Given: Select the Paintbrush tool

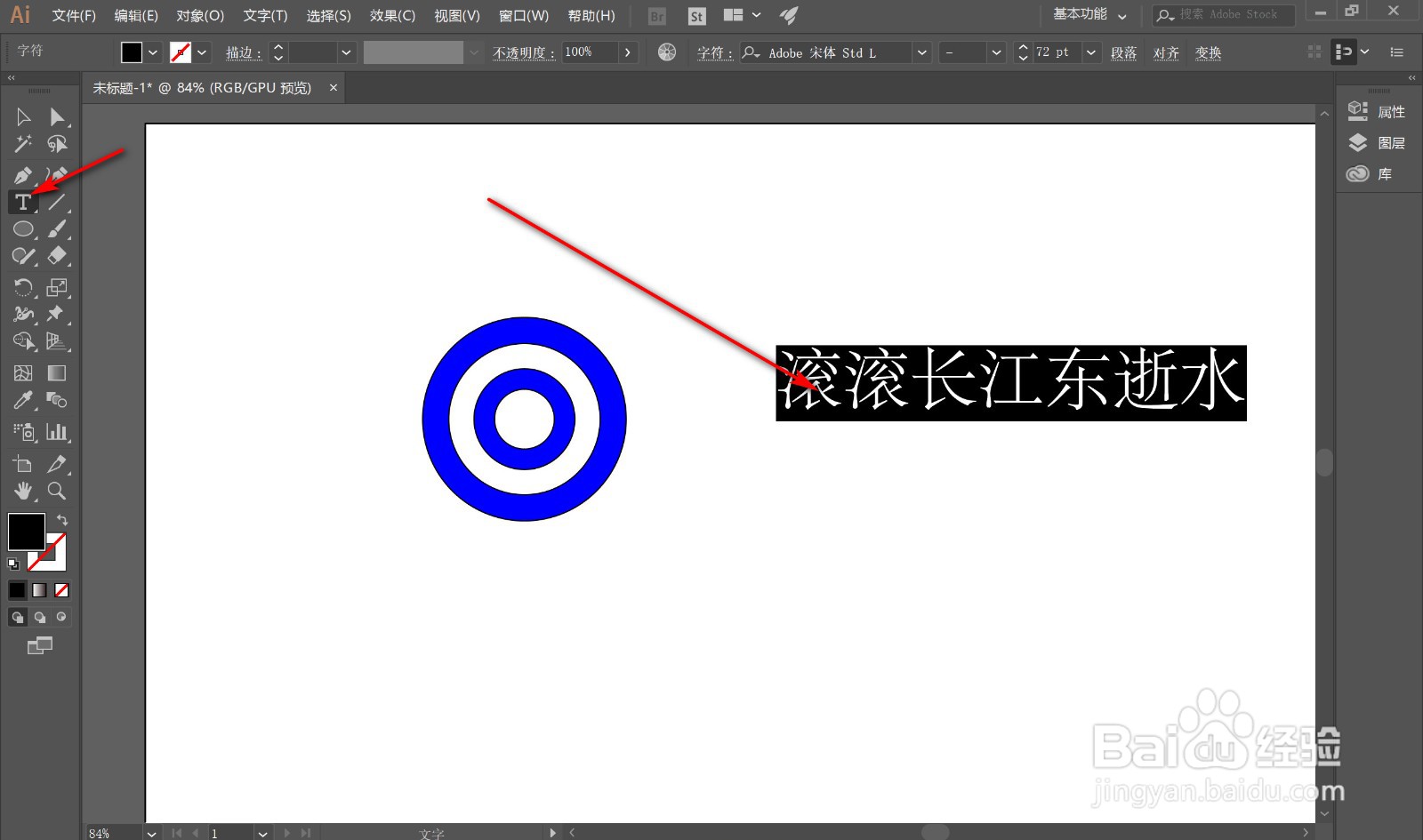Looking at the screenshot, I should [57, 229].
